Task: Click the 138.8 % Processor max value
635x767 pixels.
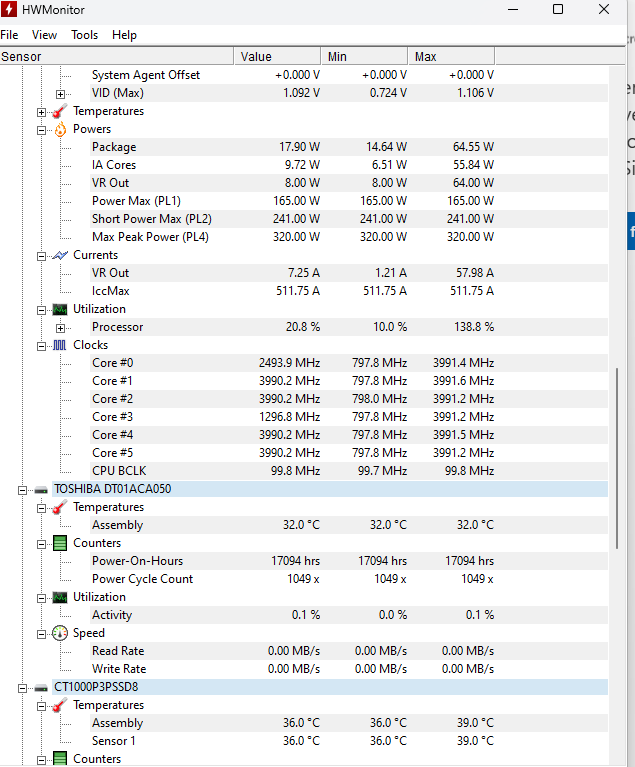Action: (474, 327)
